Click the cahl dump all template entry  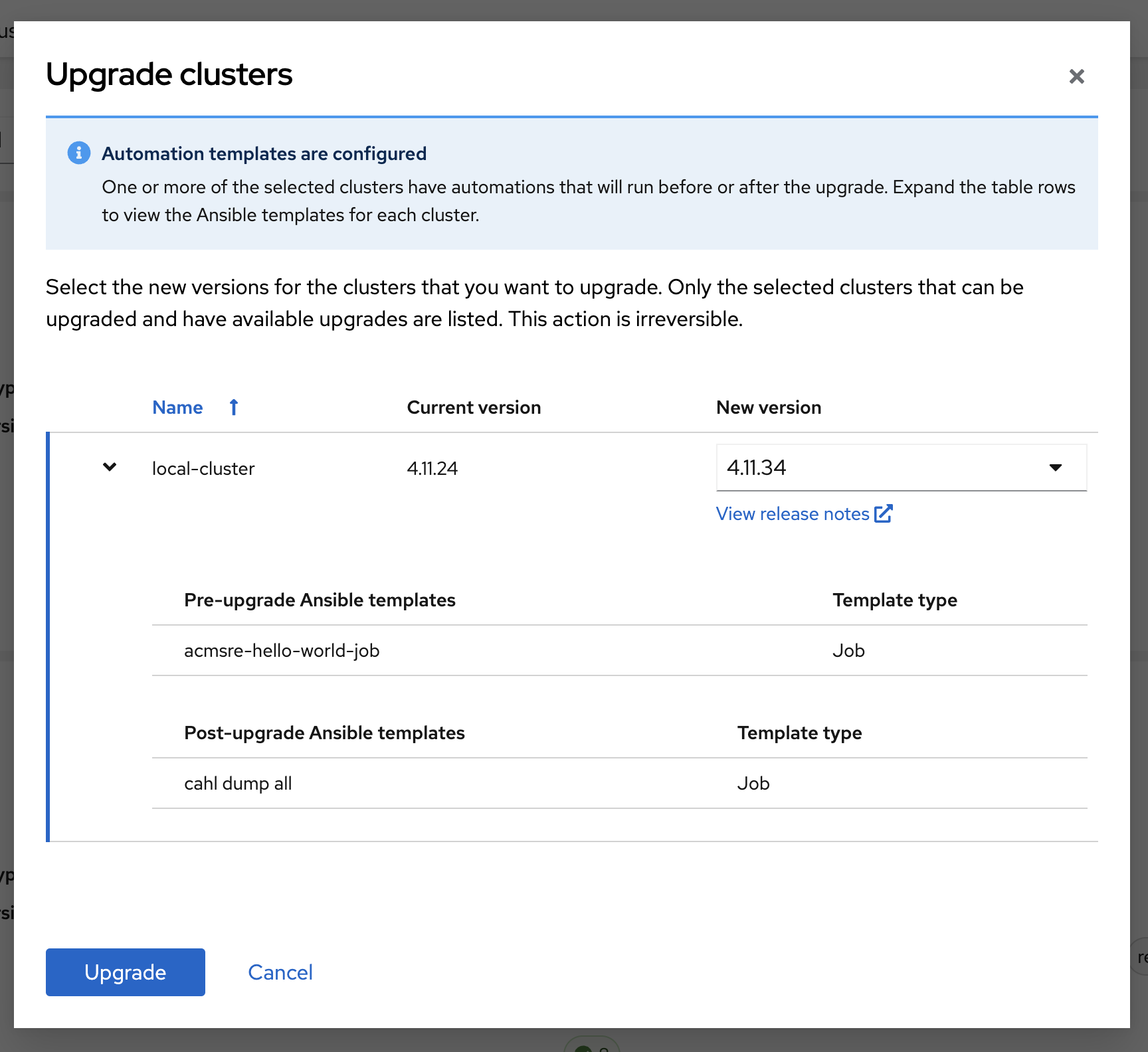(x=238, y=784)
